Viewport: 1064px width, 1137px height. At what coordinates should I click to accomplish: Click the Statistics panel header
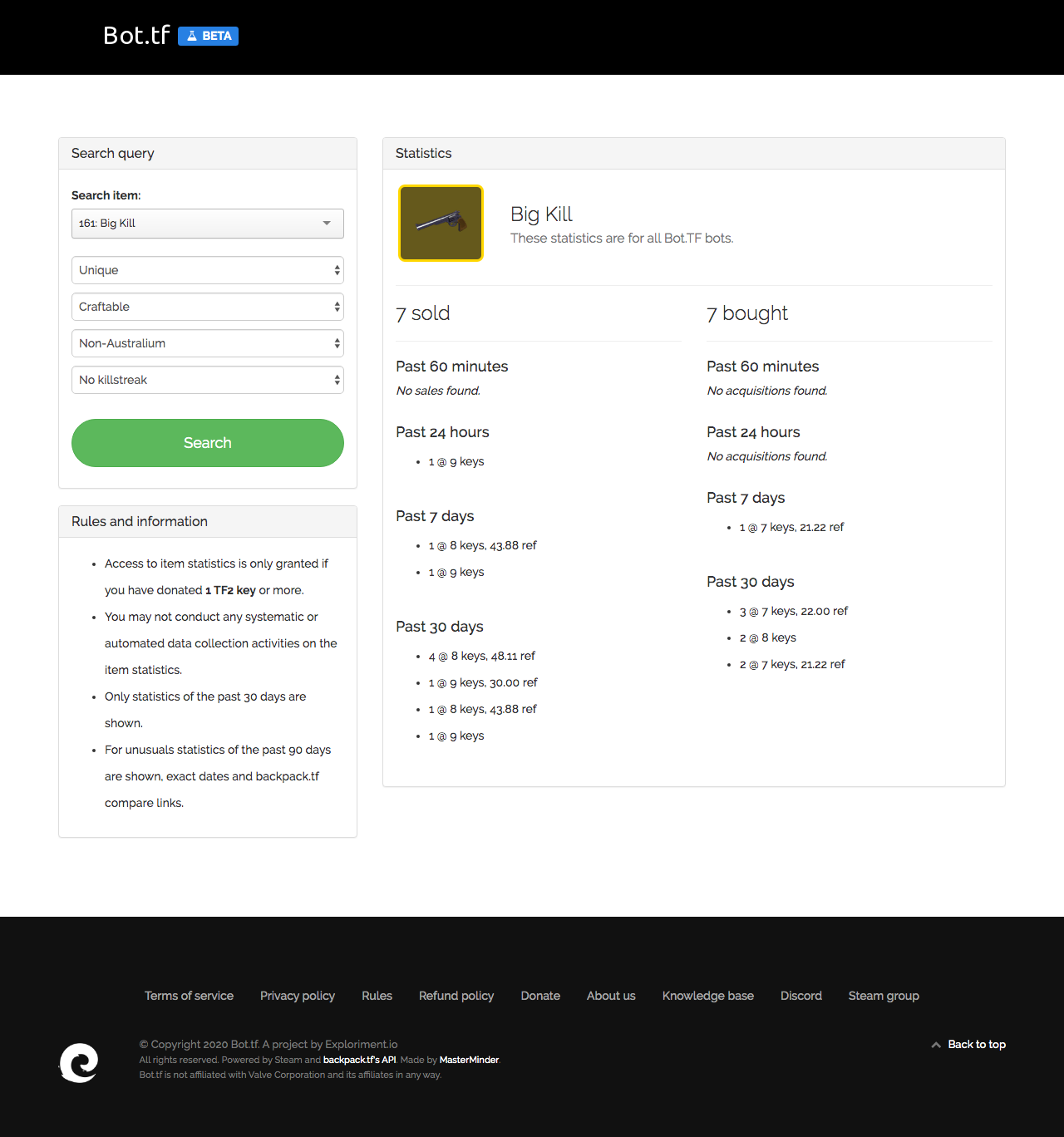694,154
